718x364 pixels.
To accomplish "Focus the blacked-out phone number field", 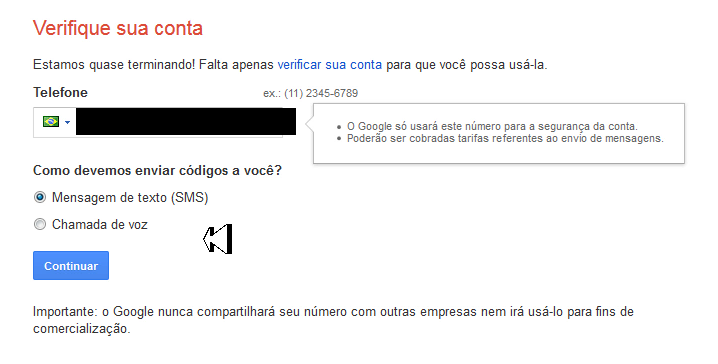I will pos(185,122).
